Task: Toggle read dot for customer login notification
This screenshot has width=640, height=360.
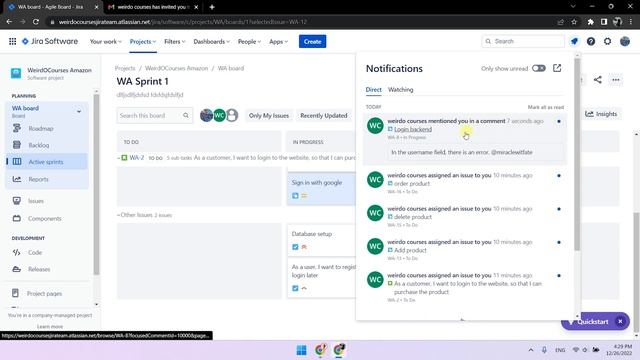Action: pyautogui.click(x=559, y=276)
